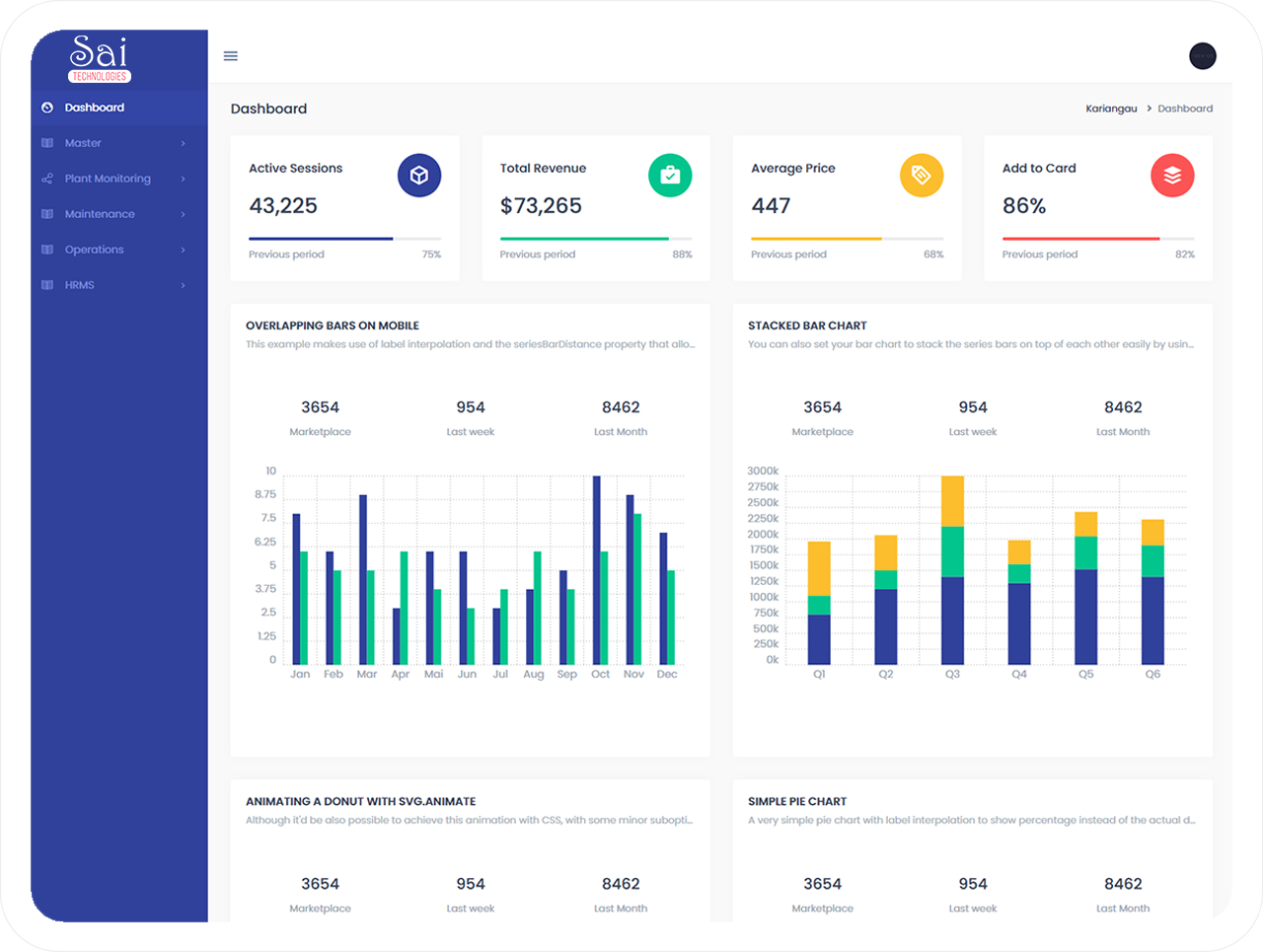Click the 82% previous period label
Image resolution: width=1263 pixels, height=952 pixels.
pos(1185,255)
